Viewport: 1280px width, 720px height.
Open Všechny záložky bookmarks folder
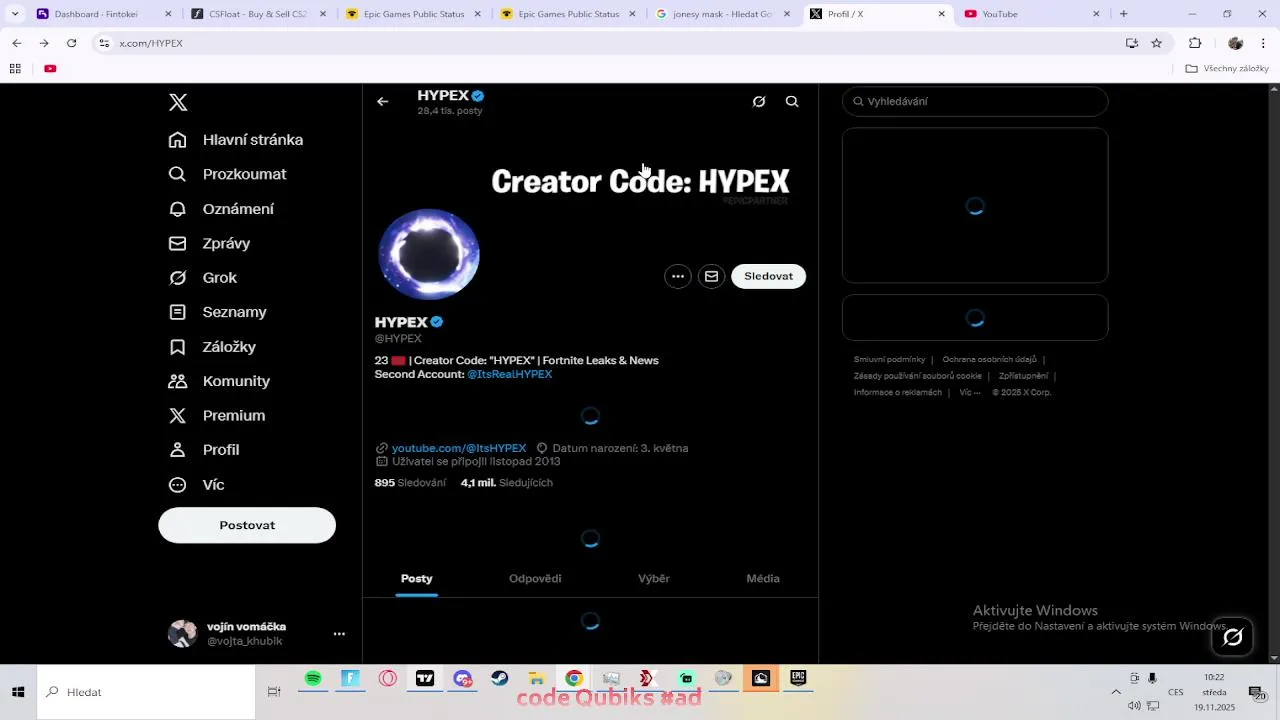tap(1227, 68)
